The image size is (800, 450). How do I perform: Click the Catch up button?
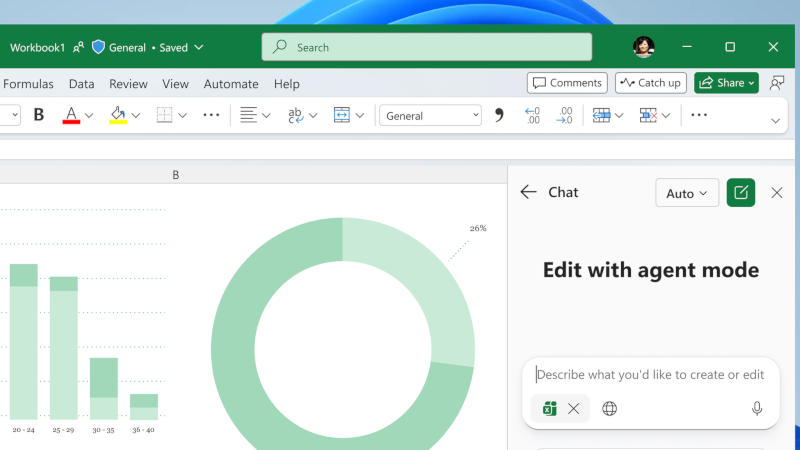point(650,83)
